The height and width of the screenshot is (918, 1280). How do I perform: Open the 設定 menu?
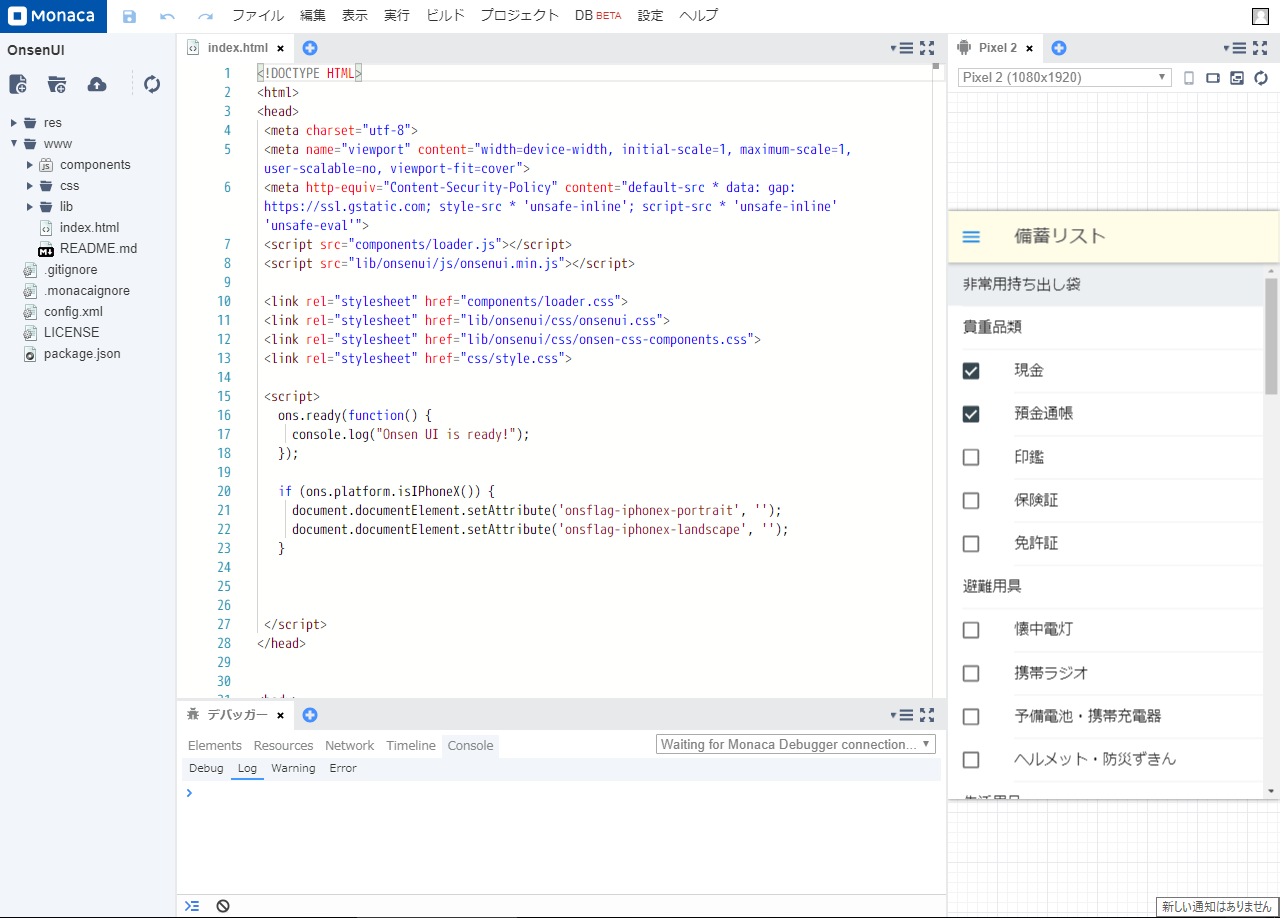tap(651, 16)
